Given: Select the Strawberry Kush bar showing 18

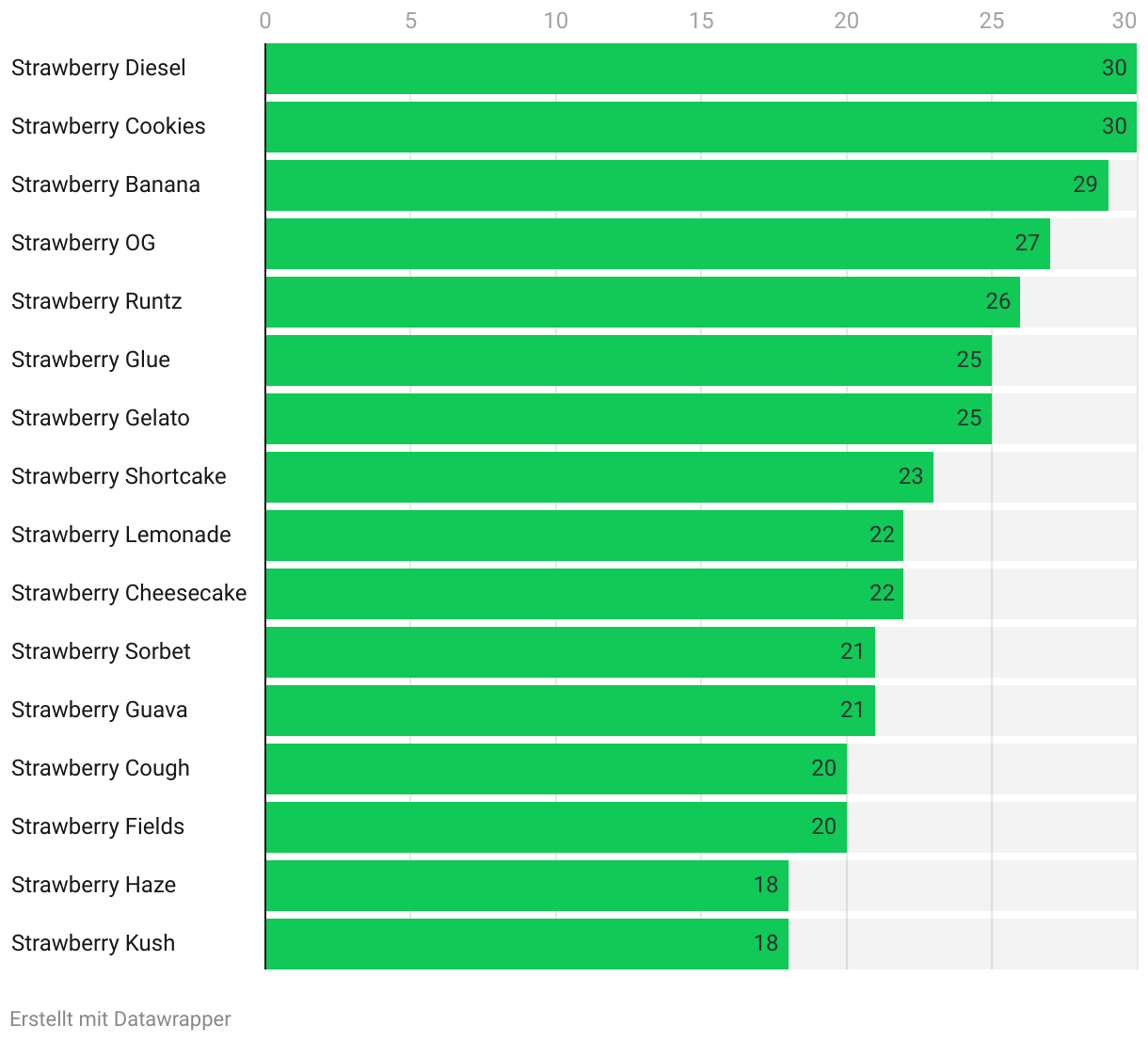Looking at the screenshot, I should pyautogui.click(x=527, y=944).
